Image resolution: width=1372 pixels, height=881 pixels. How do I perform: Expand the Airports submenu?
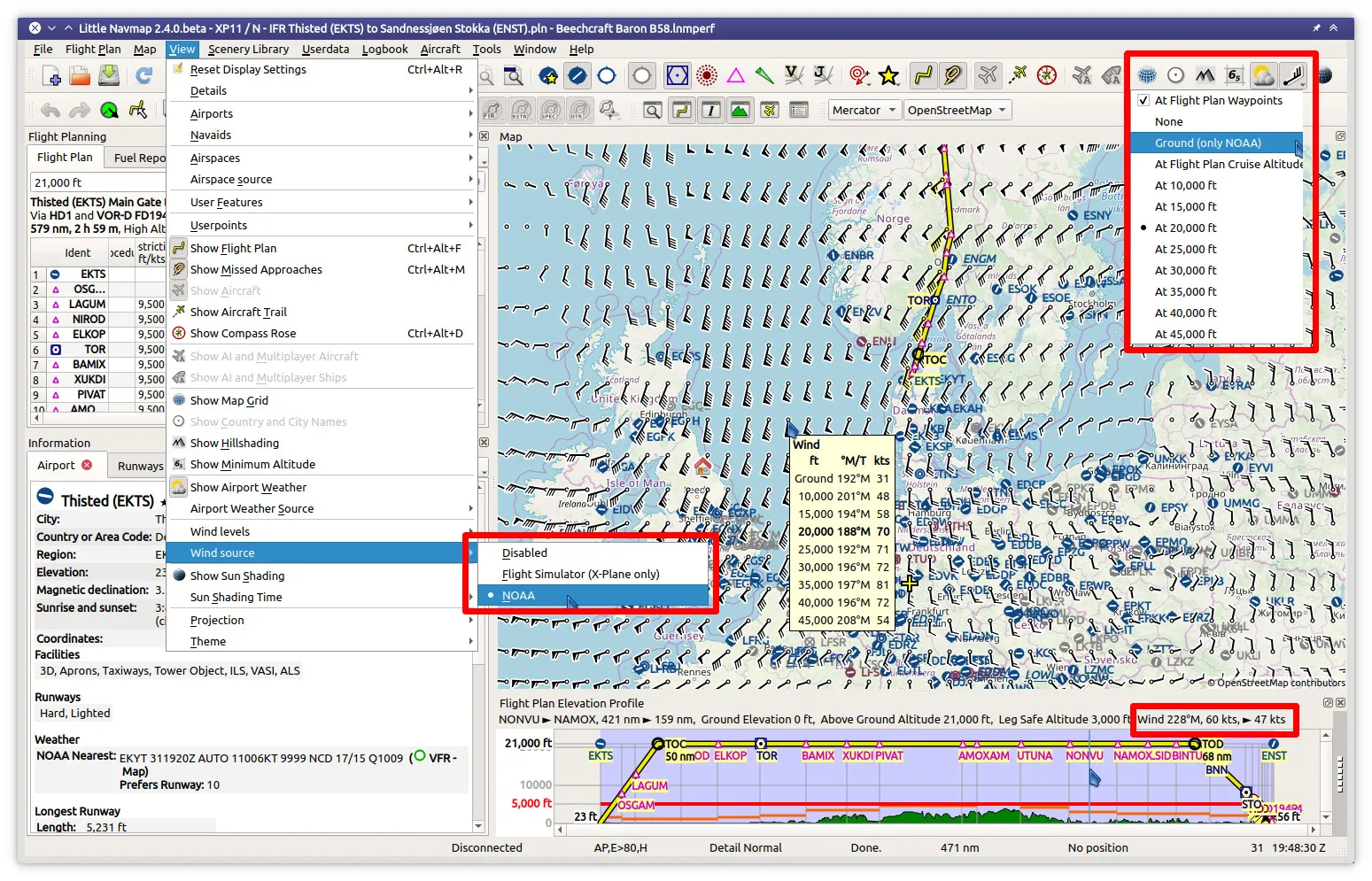point(212,114)
